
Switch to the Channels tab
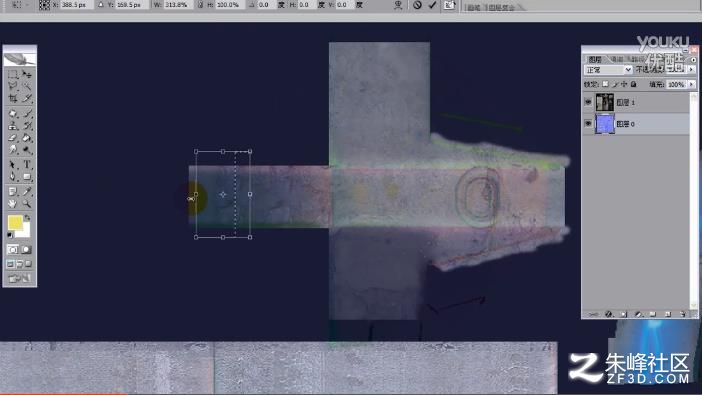(x=617, y=59)
